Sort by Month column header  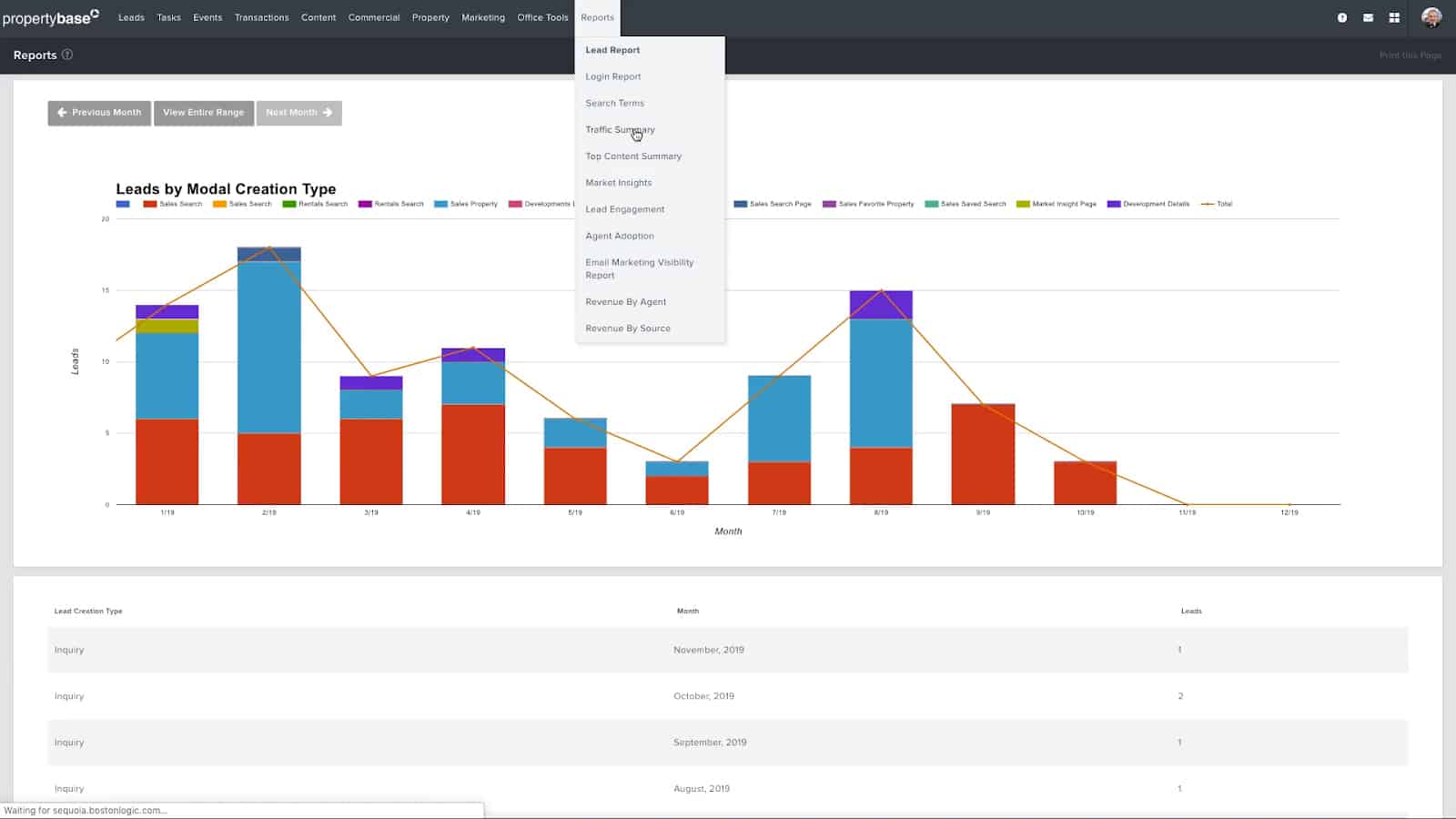[688, 612]
